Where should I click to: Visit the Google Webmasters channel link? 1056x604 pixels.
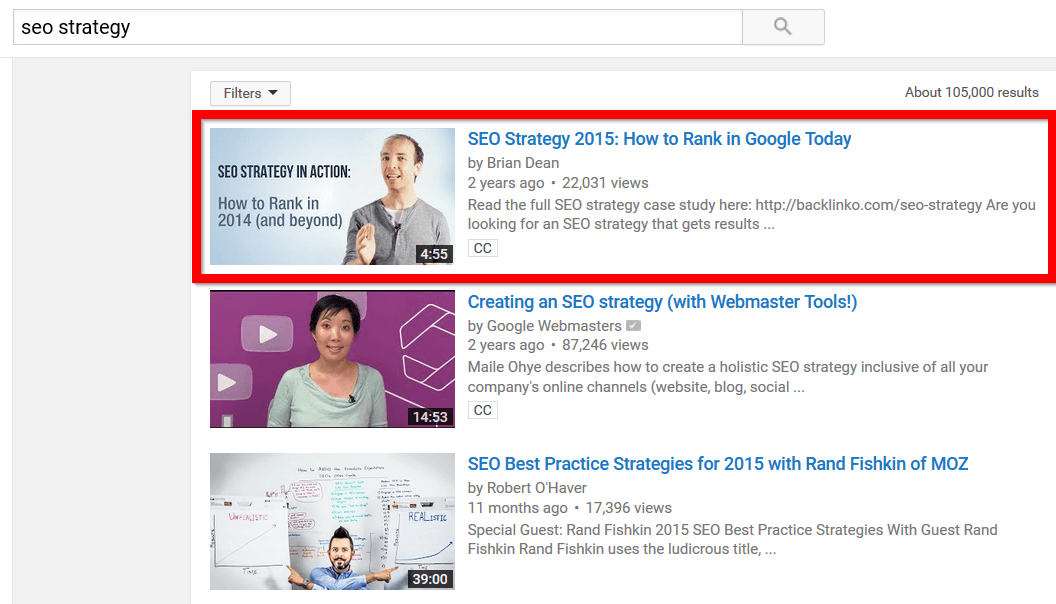click(554, 326)
